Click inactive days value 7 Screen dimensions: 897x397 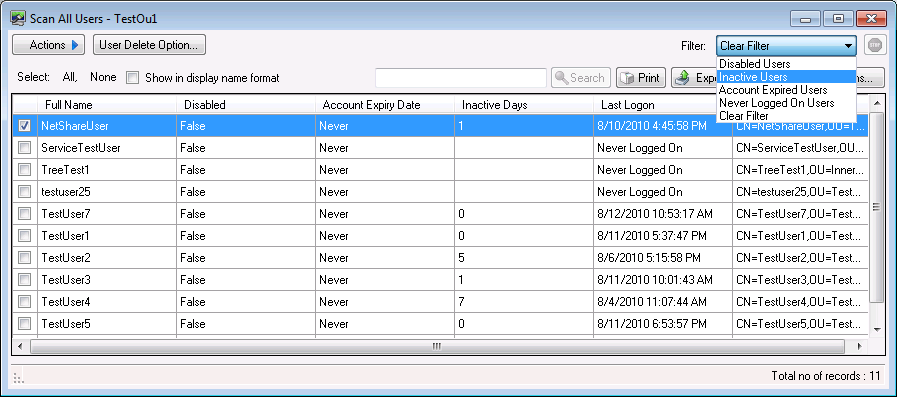coord(524,302)
